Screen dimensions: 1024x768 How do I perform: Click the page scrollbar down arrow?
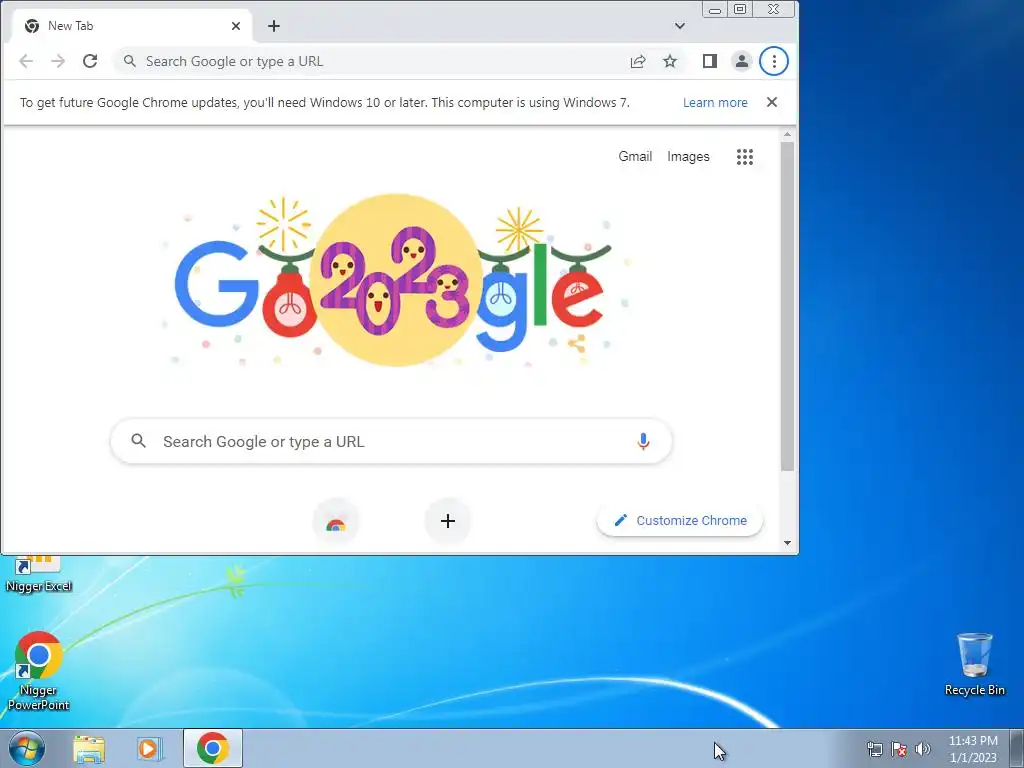pos(787,543)
